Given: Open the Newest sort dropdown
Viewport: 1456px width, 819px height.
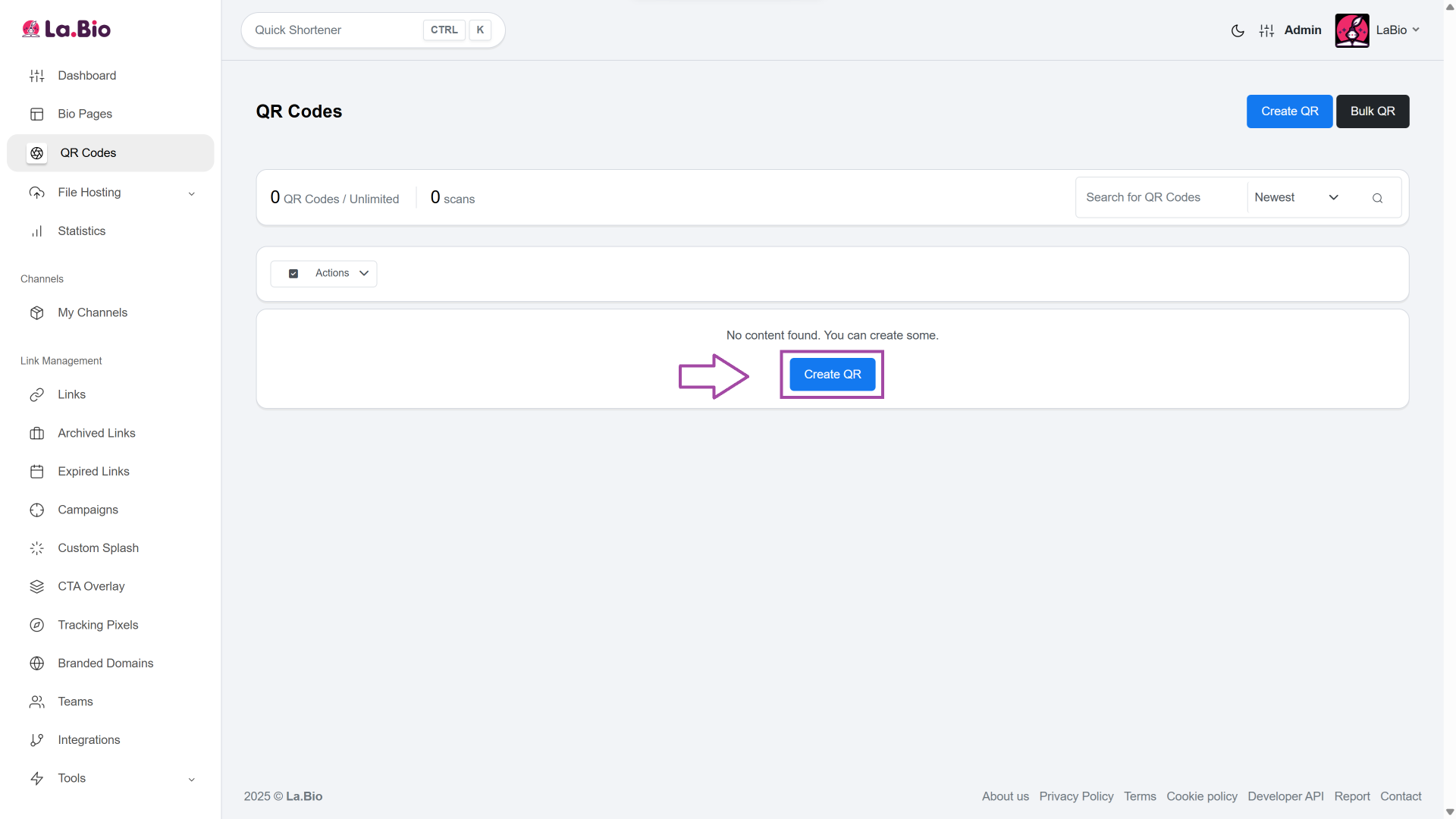Looking at the screenshot, I should point(1296,197).
